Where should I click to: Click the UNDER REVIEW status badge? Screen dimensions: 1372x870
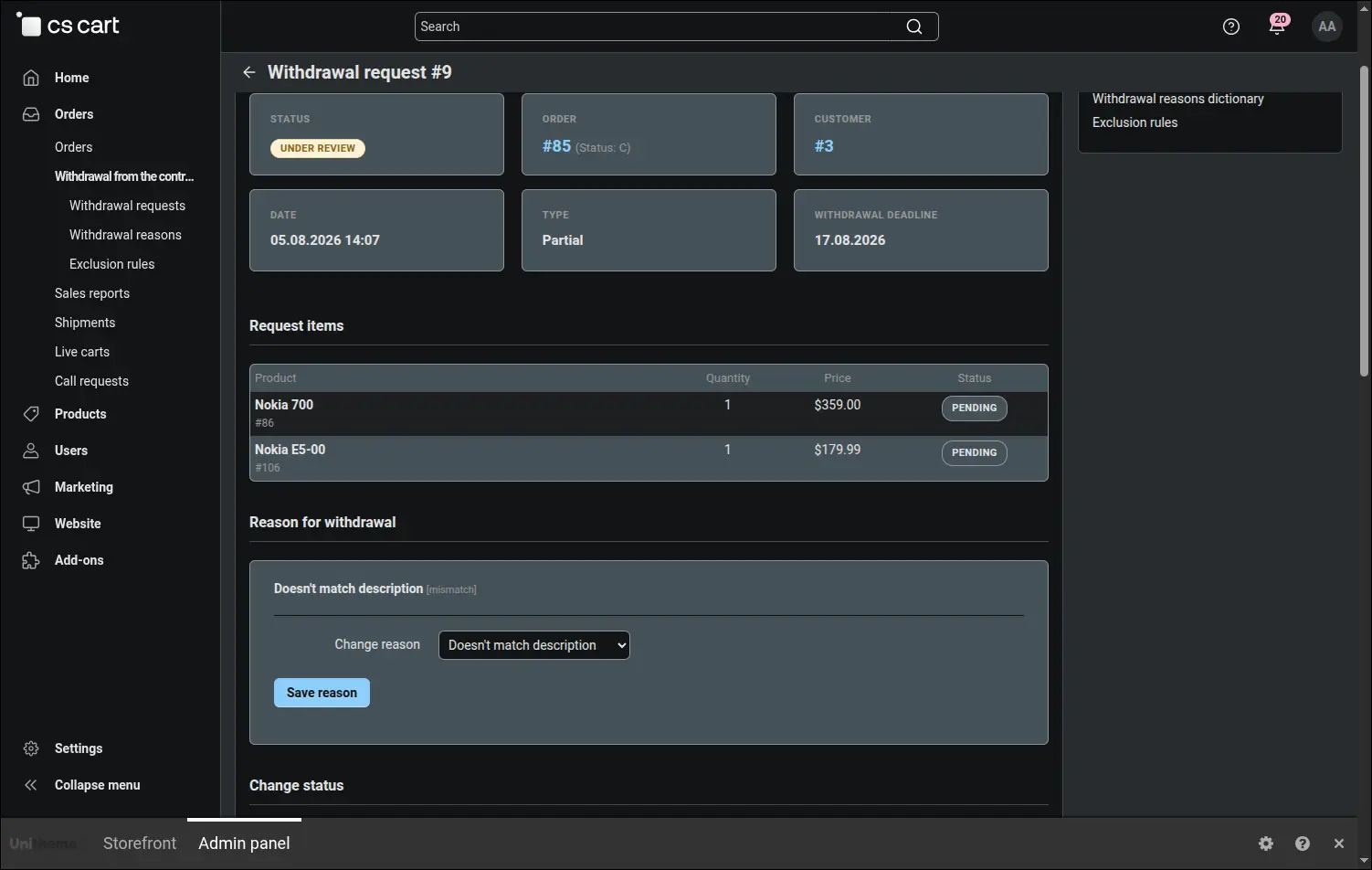318,148
